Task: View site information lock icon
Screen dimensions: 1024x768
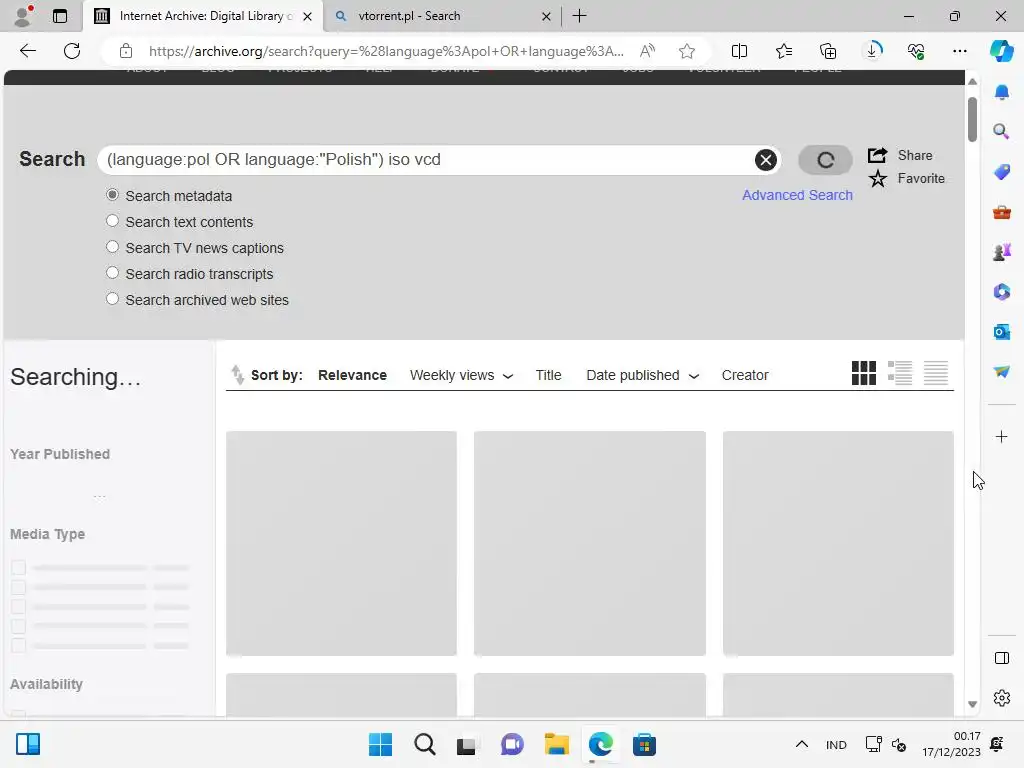Action: pos(126,51)
